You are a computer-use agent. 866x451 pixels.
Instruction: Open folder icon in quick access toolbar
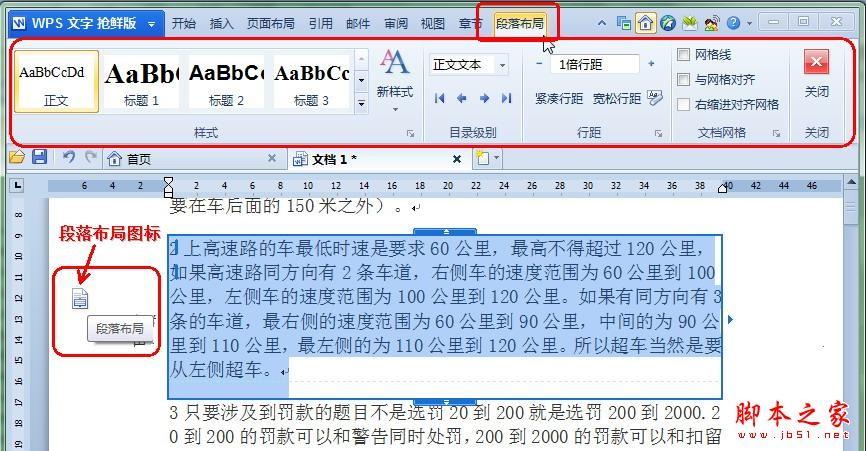tap(17, 157)
